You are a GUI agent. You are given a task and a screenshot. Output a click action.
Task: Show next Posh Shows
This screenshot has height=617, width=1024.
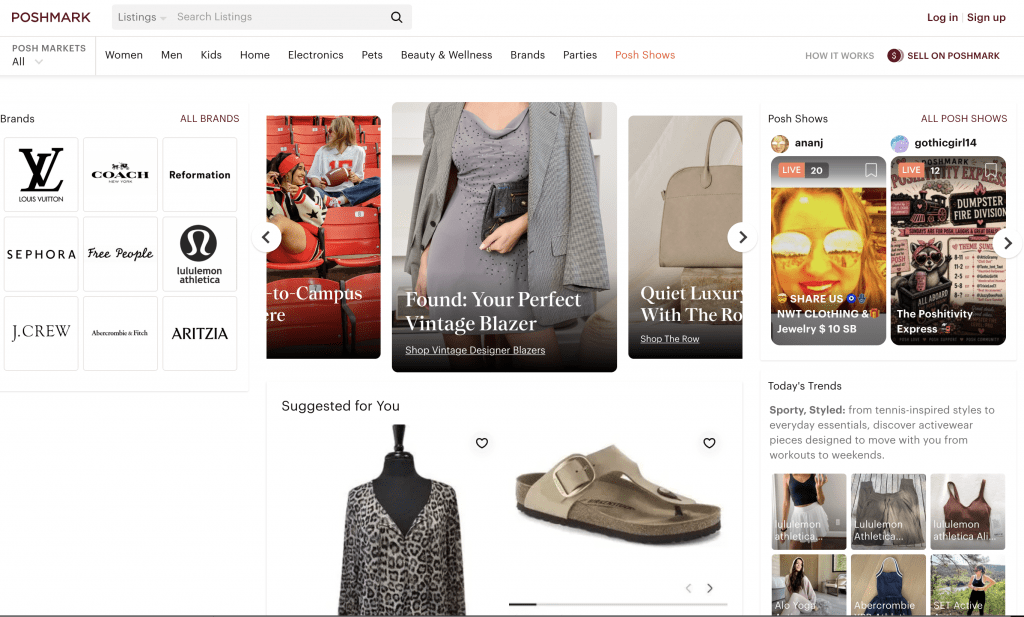click(x=1008, y=243)
